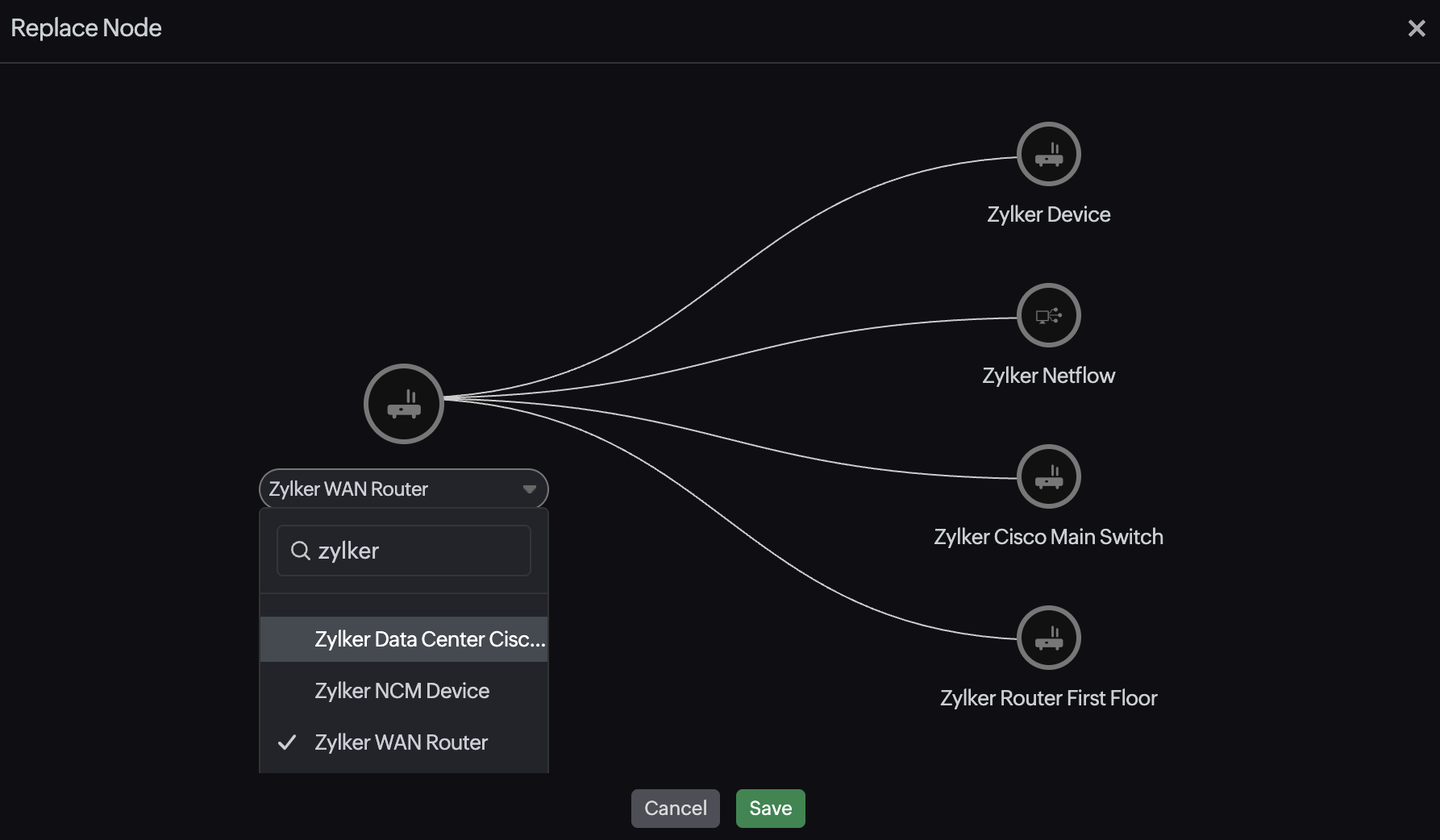Click the Zylker Device node icon
The image size is (1440, 840).
pyautogui.click(x=1048, y=154)
